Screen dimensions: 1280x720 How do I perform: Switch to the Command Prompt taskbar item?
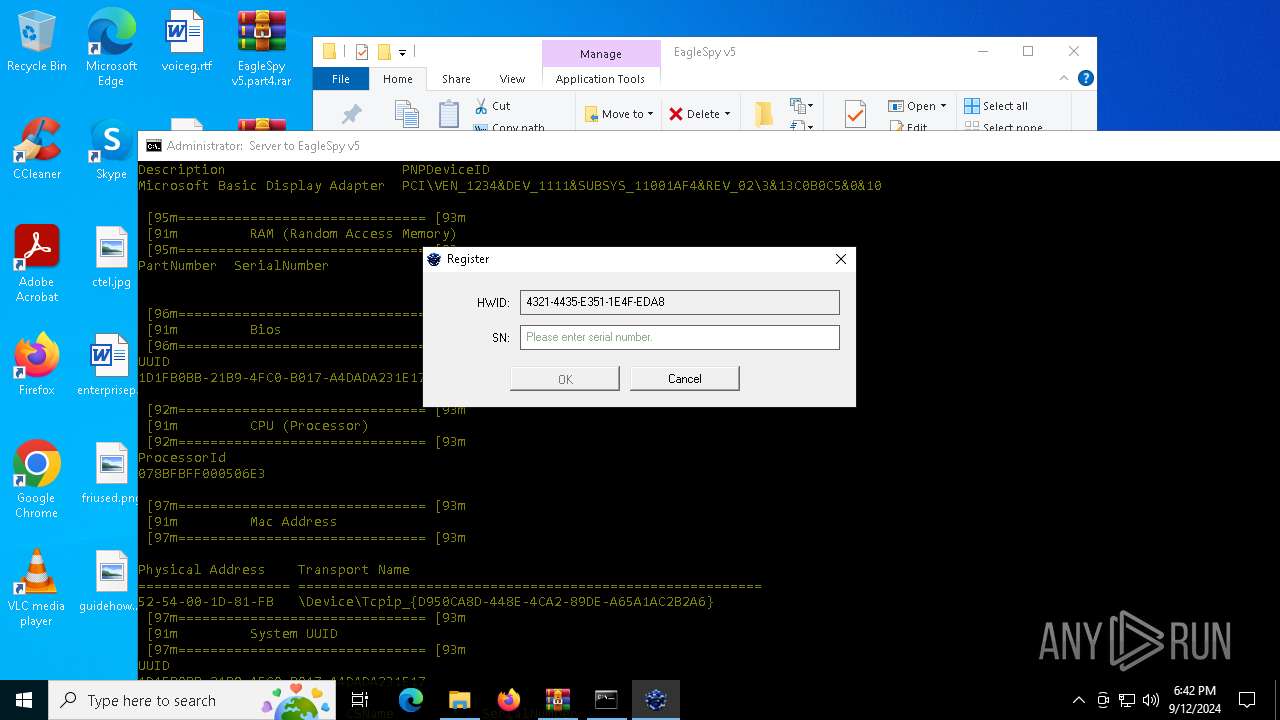[x=606, y=700]
